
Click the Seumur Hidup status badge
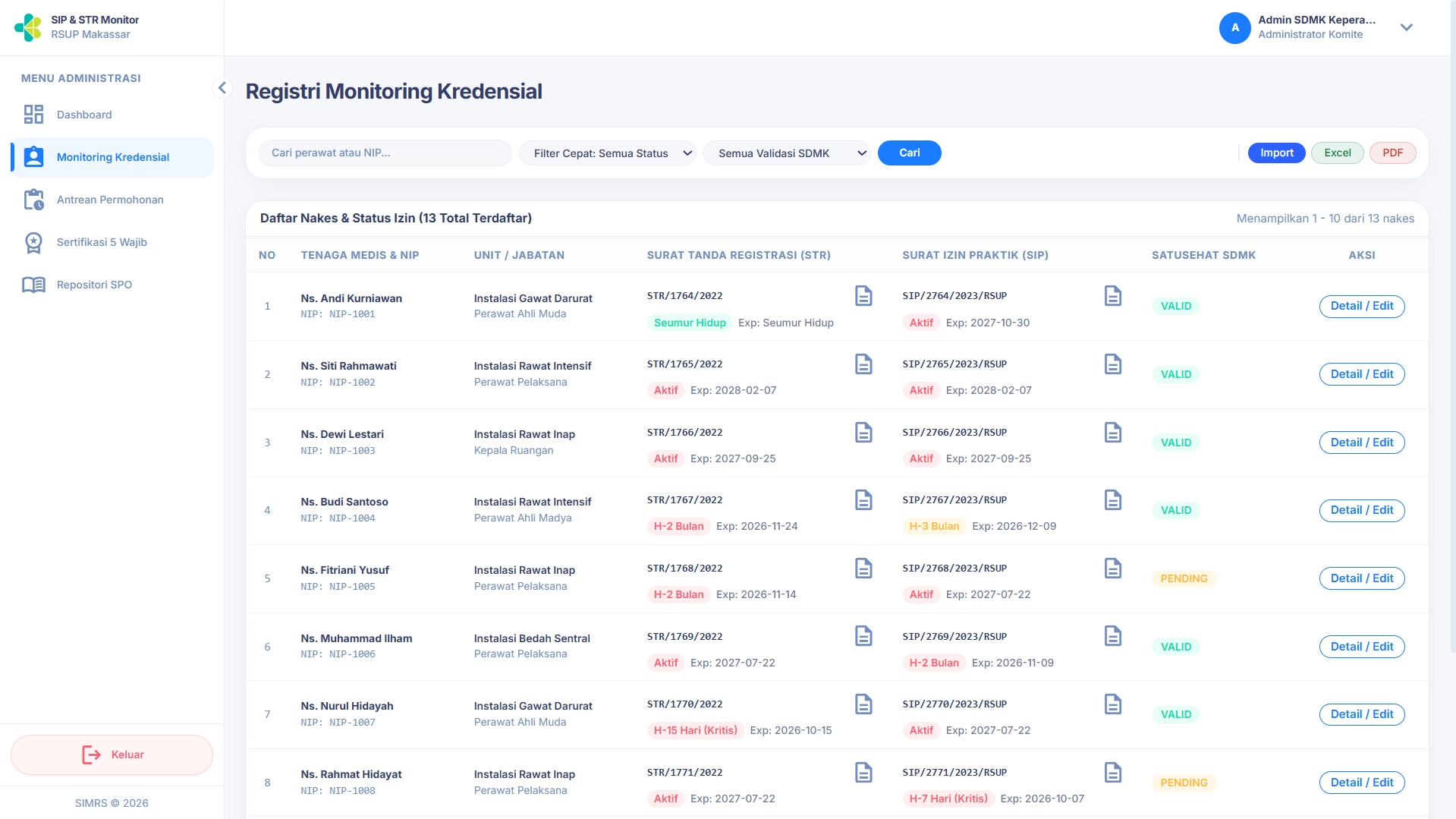tap(690, 323)
